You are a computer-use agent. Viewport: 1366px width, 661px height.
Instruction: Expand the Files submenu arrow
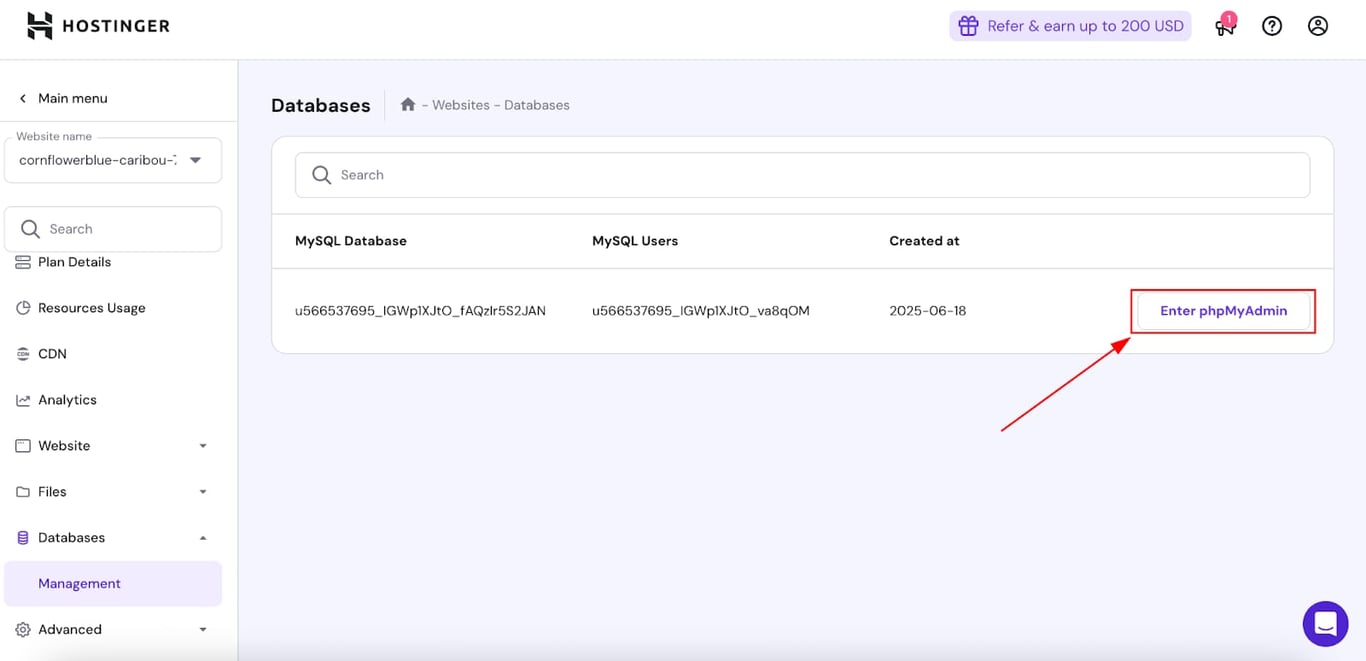click(x=203, y=492)
